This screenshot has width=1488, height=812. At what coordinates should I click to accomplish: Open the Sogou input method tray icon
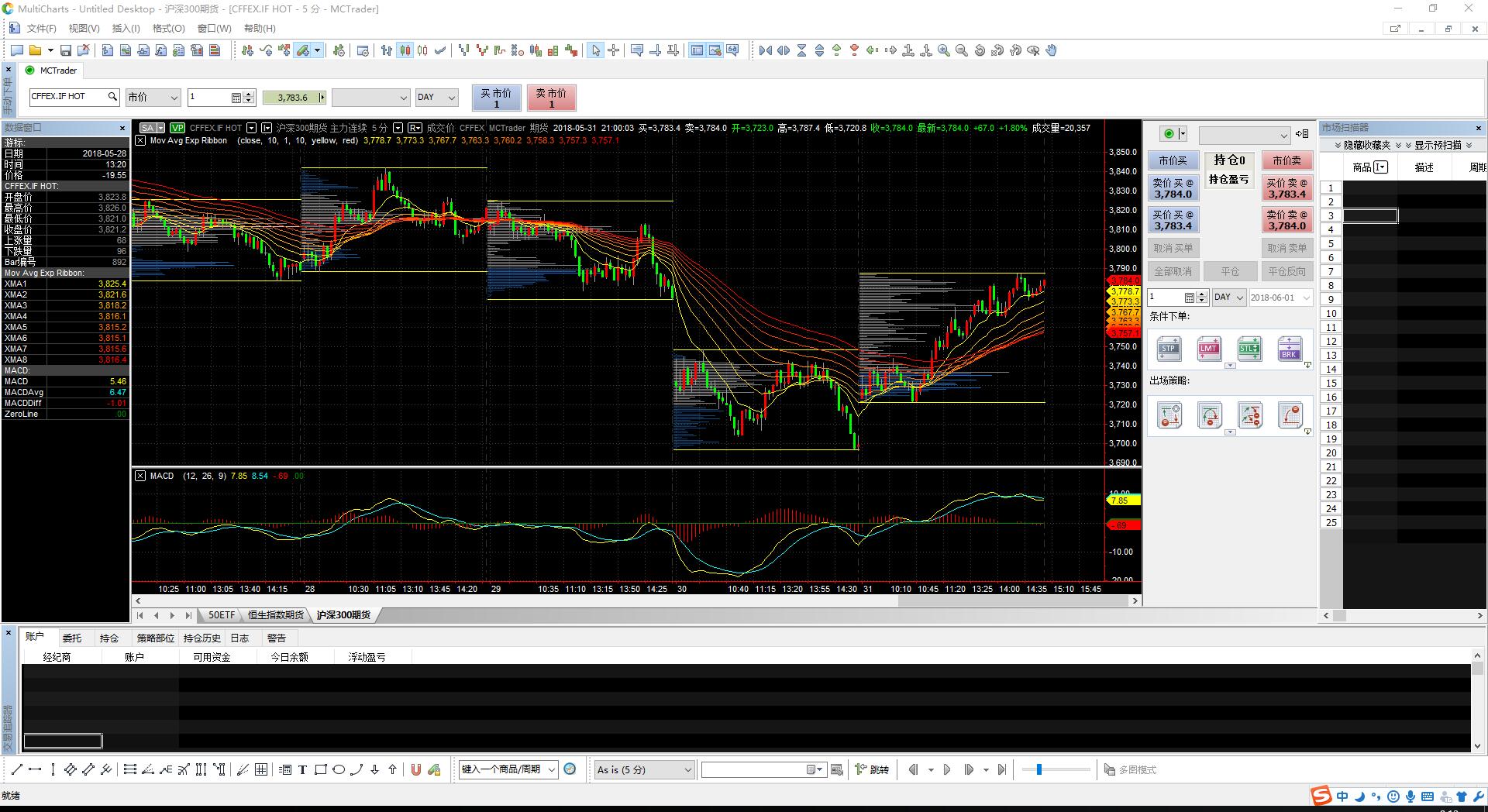pyautogui.click(x=1321, y=796)
